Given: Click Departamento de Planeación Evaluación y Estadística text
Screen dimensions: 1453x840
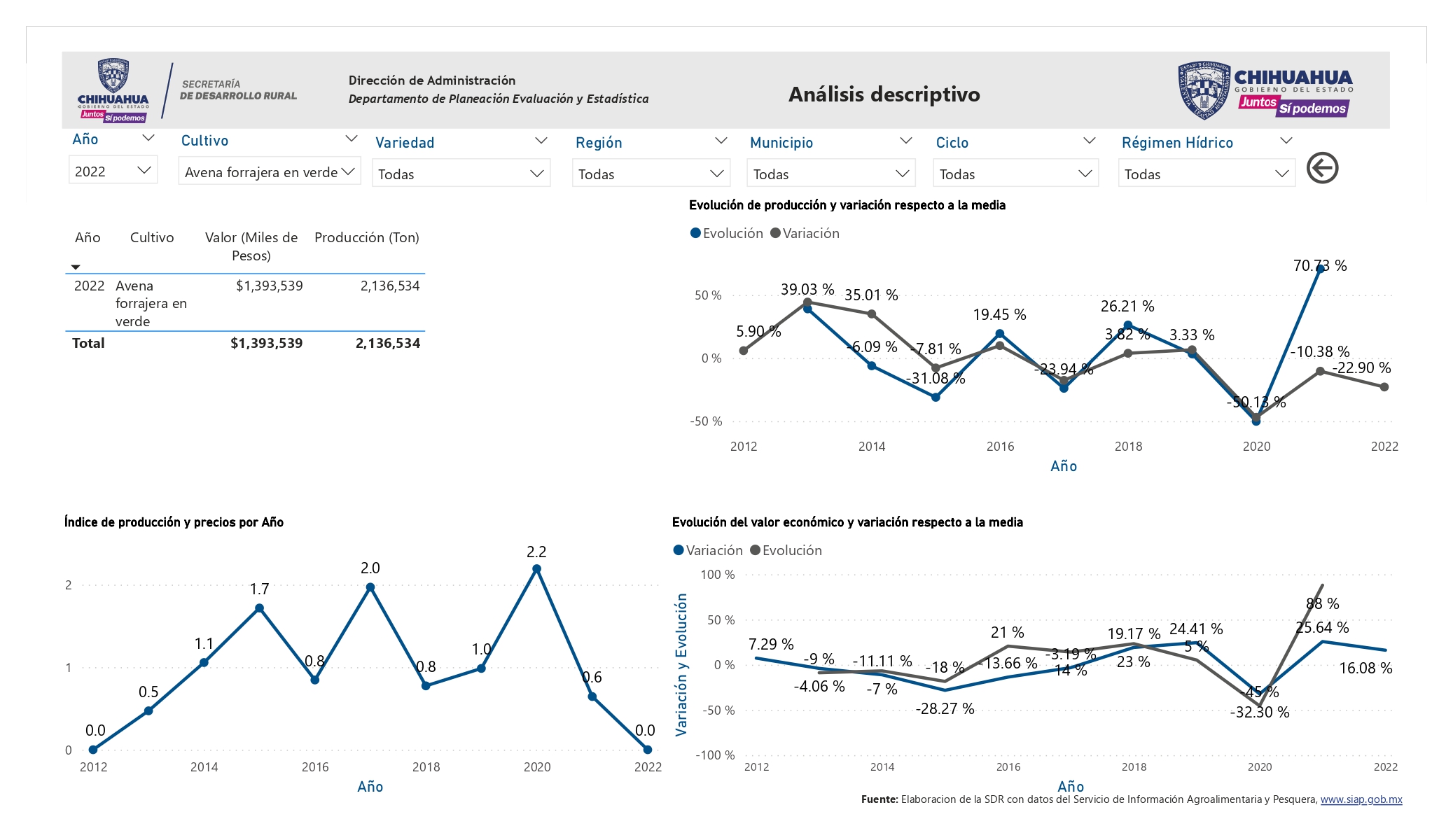Looking at the screenshot, I should (499, 99).
